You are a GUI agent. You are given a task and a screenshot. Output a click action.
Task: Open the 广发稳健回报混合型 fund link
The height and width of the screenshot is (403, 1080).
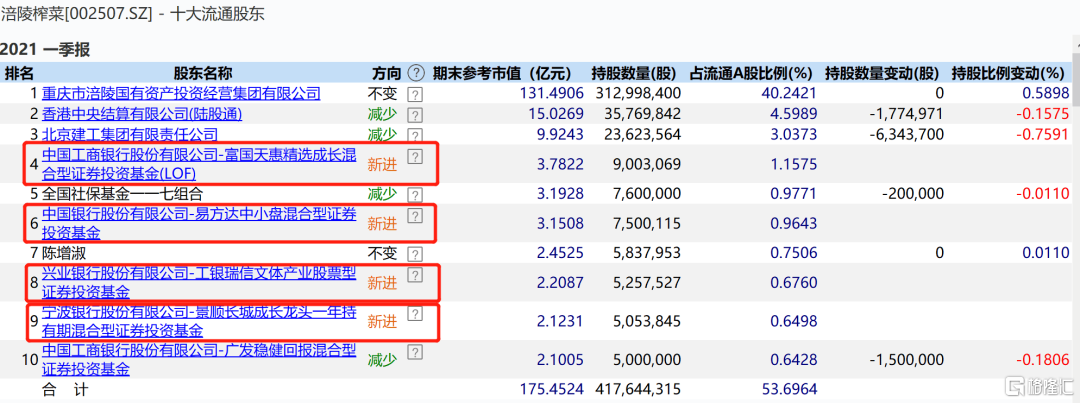click(199, 360)
